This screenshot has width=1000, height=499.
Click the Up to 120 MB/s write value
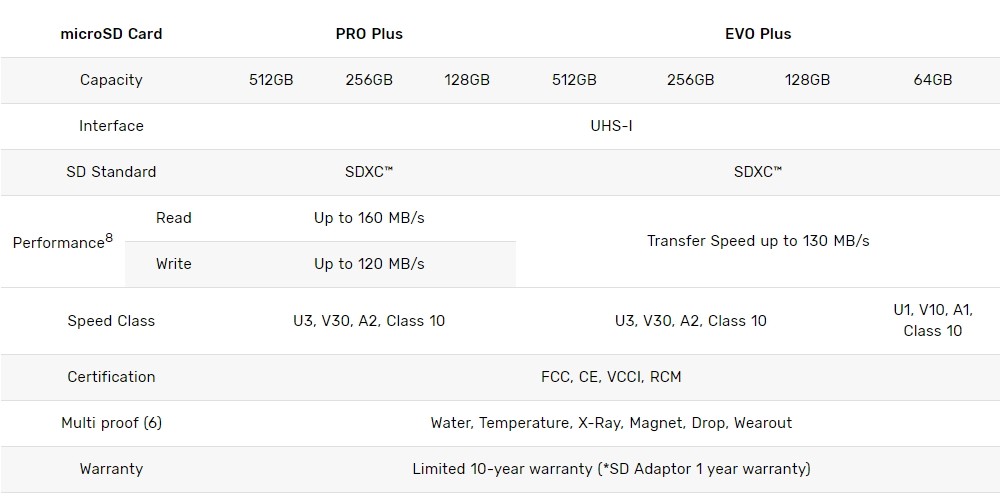369,264
